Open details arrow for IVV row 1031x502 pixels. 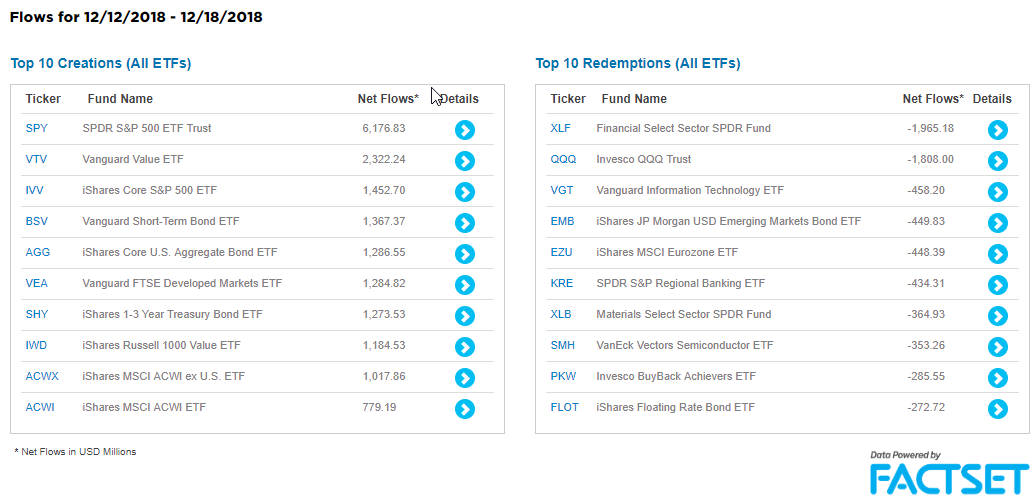tap(465, 191)
